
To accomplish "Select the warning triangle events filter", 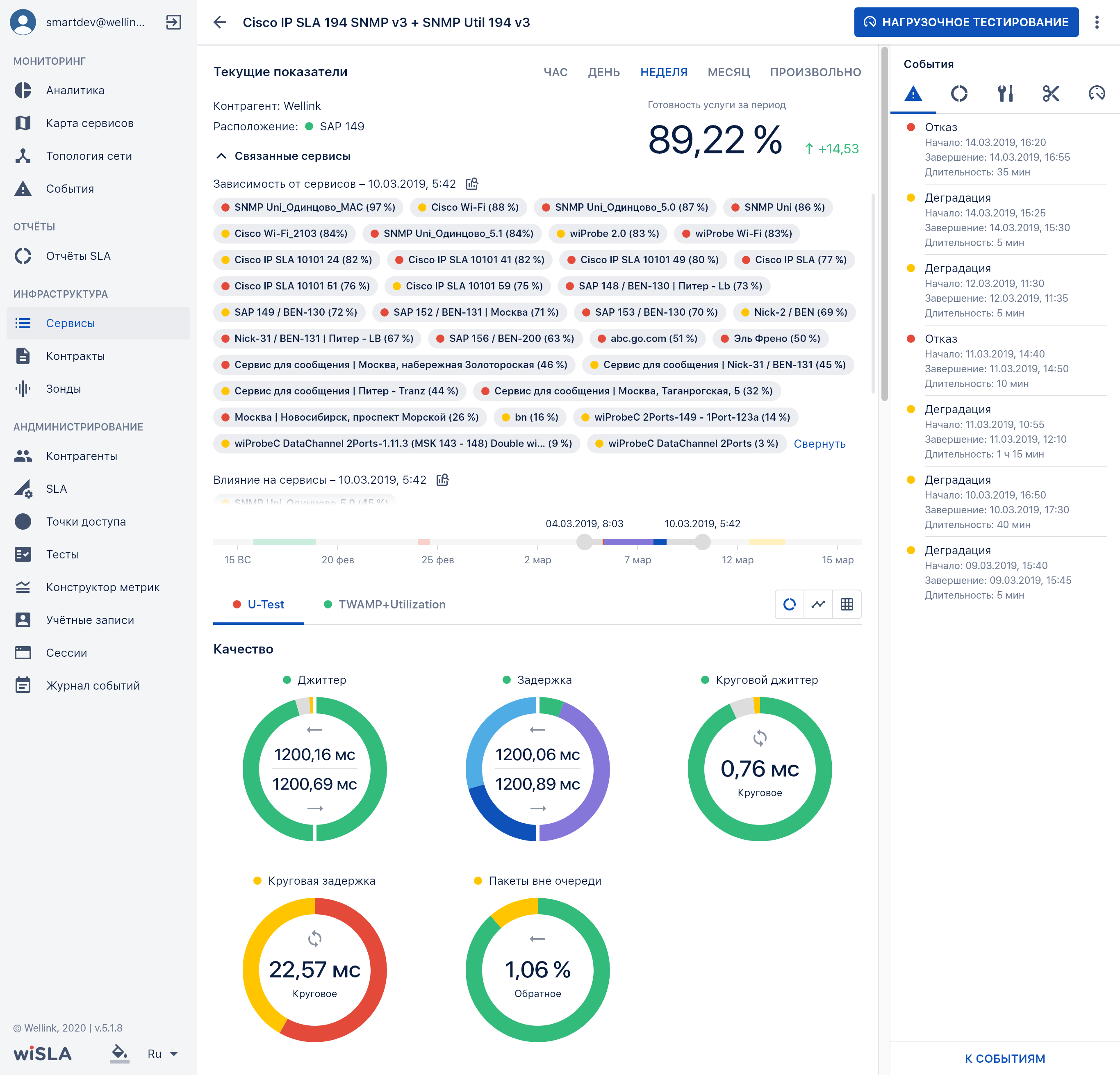I will [913, 93].
